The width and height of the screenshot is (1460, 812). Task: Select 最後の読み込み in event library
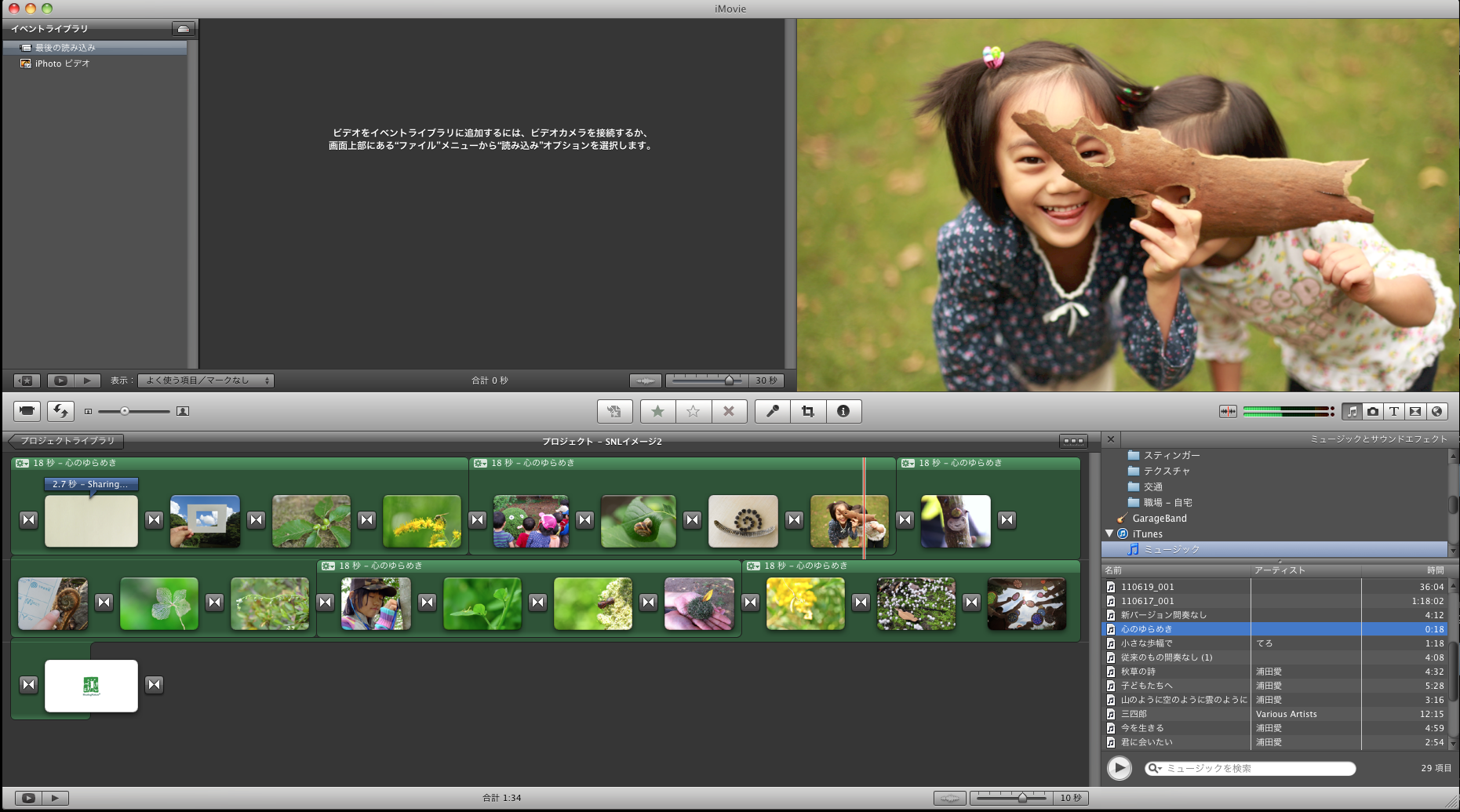(95, 48)
